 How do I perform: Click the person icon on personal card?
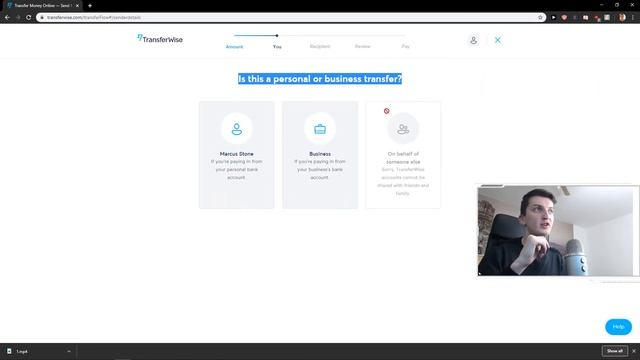237,129
